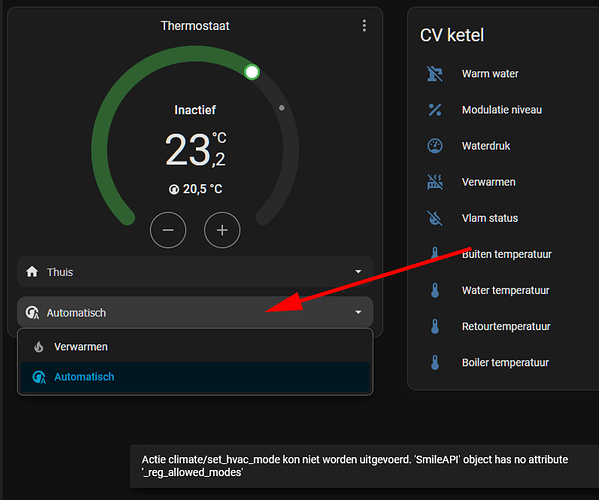Click the white temperature slider handle

(252, 72)
